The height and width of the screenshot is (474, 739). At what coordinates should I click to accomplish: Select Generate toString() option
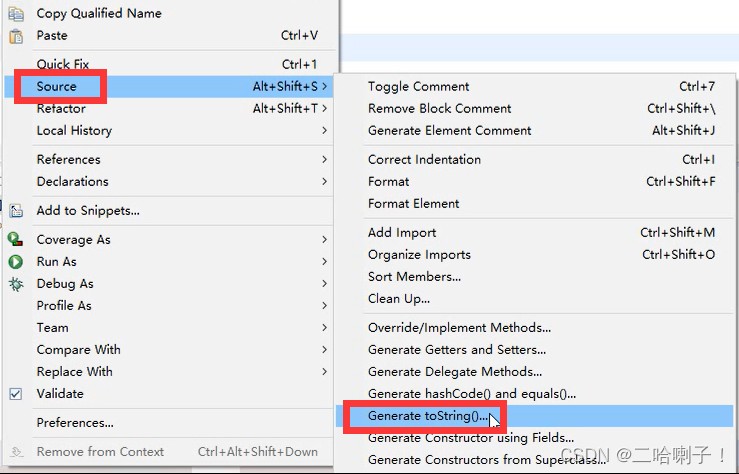click(x=428, y=416)
